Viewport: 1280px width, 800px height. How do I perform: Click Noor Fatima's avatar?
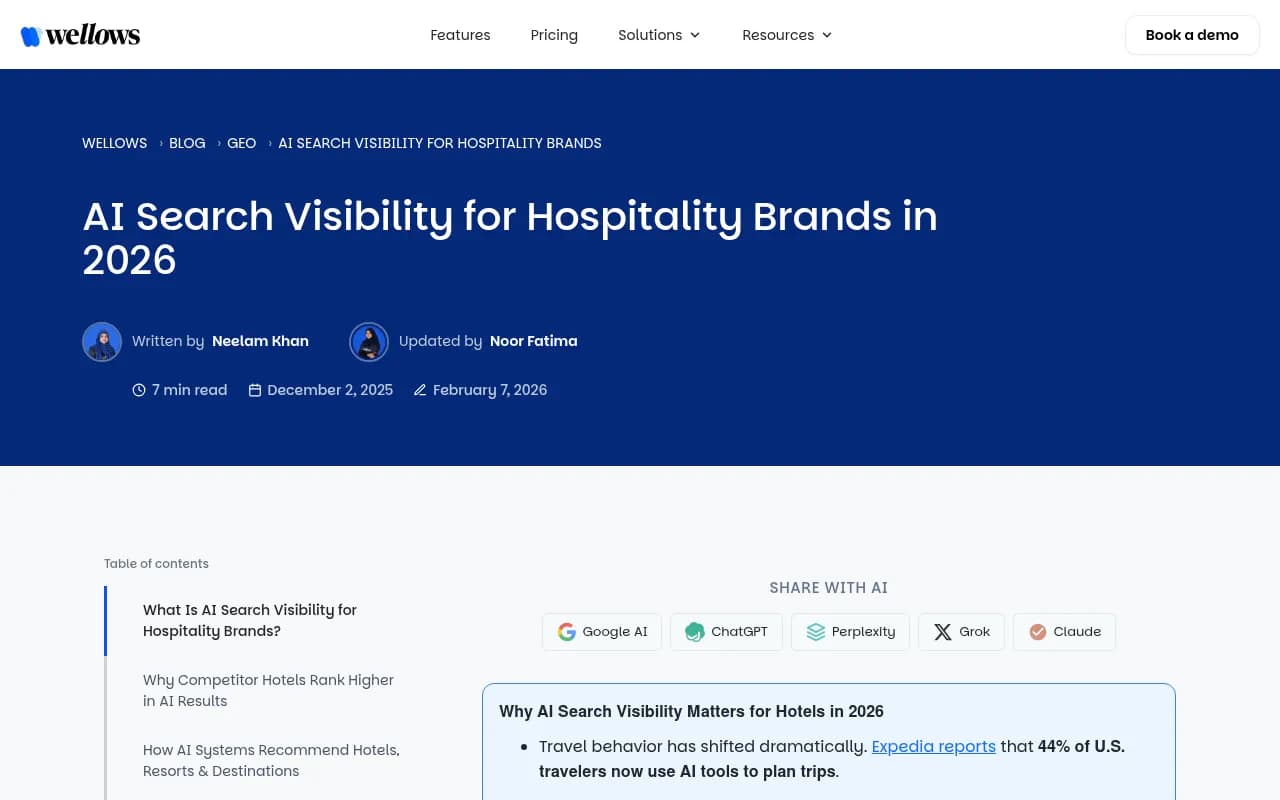(x=369, y=342)
